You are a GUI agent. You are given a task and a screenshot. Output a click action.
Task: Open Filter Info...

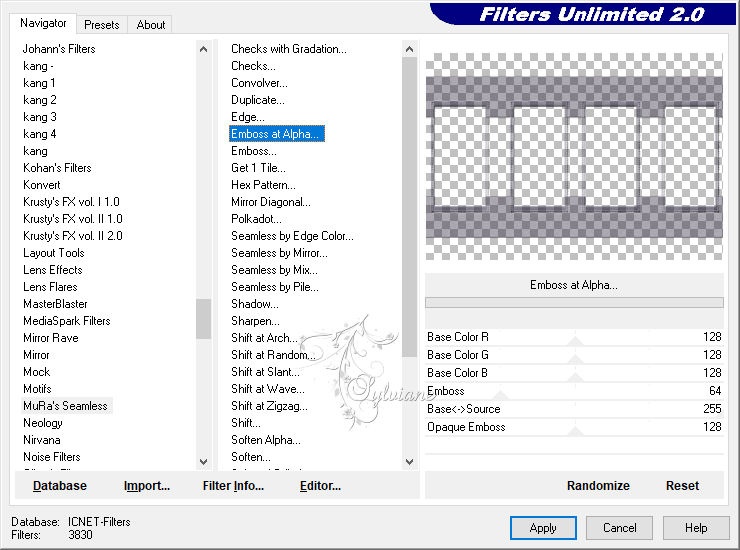point(233,486)
